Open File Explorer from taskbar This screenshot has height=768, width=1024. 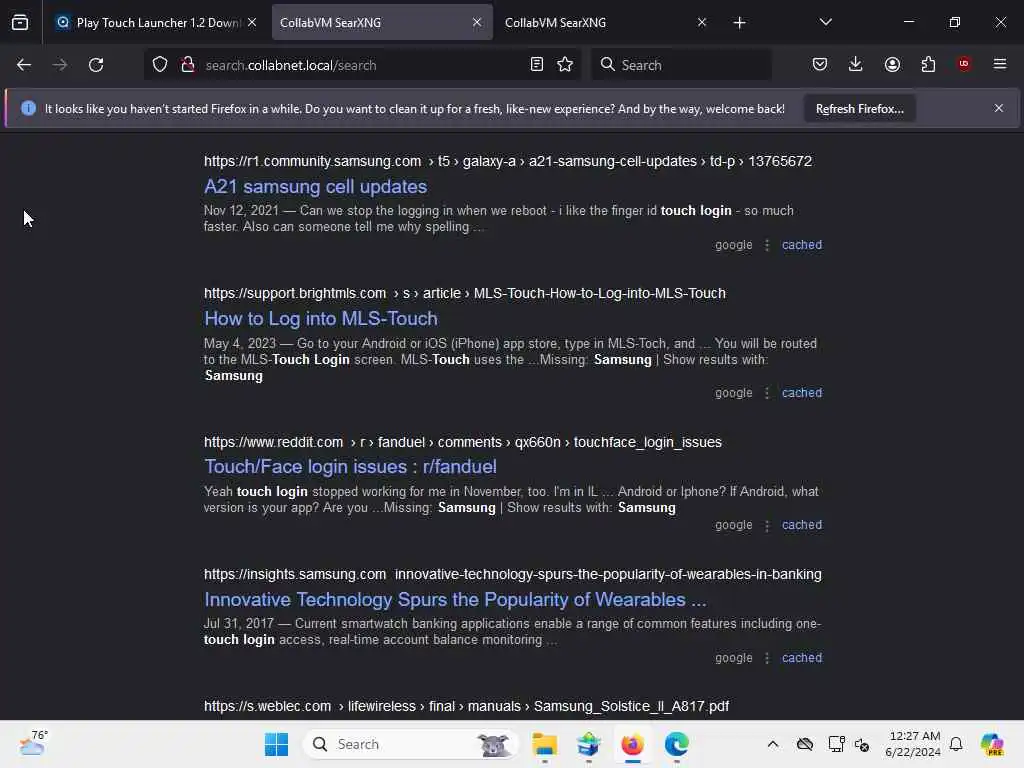tap(544, 744)
